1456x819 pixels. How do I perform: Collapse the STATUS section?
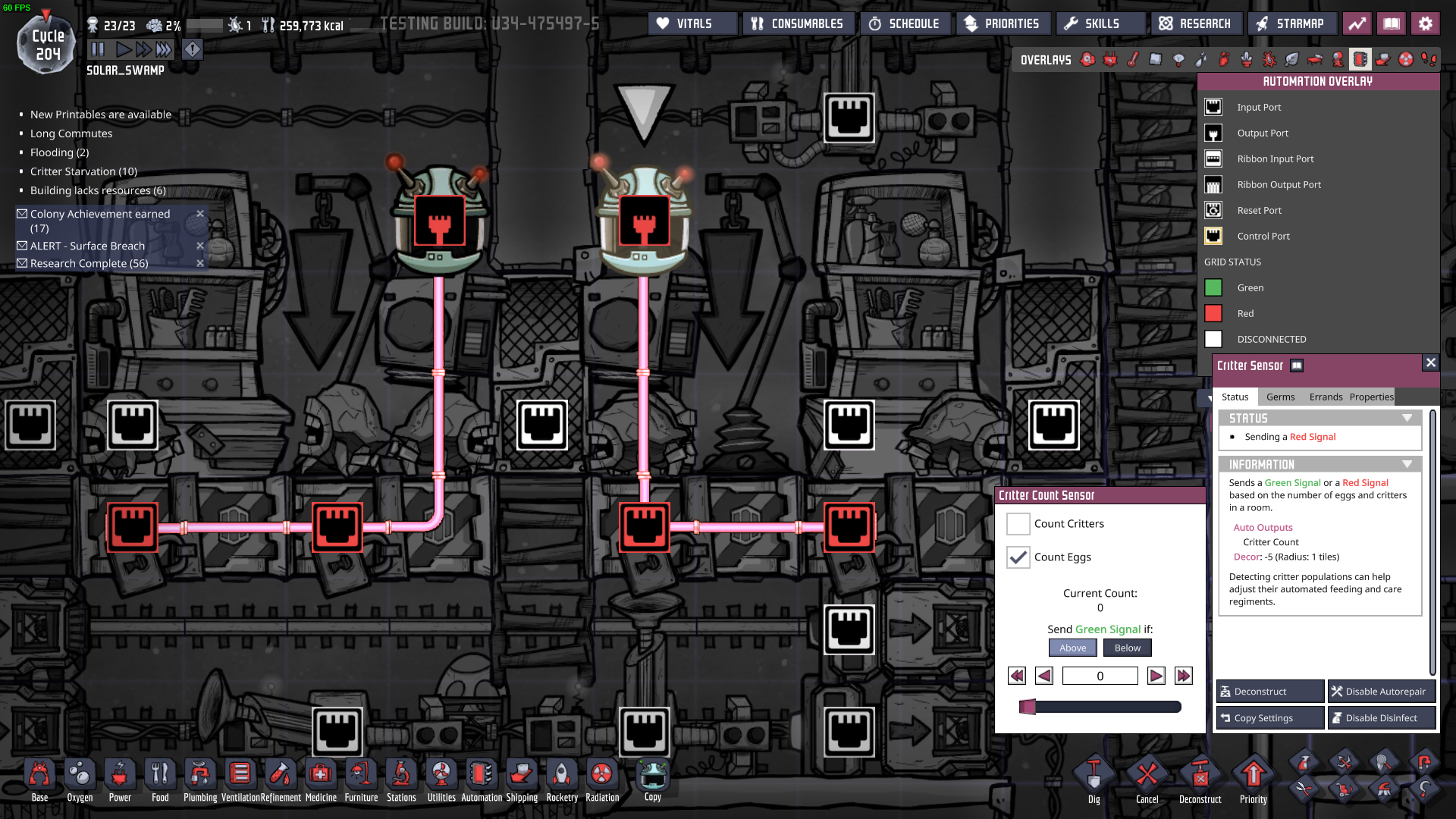(x=1407, y=419)
